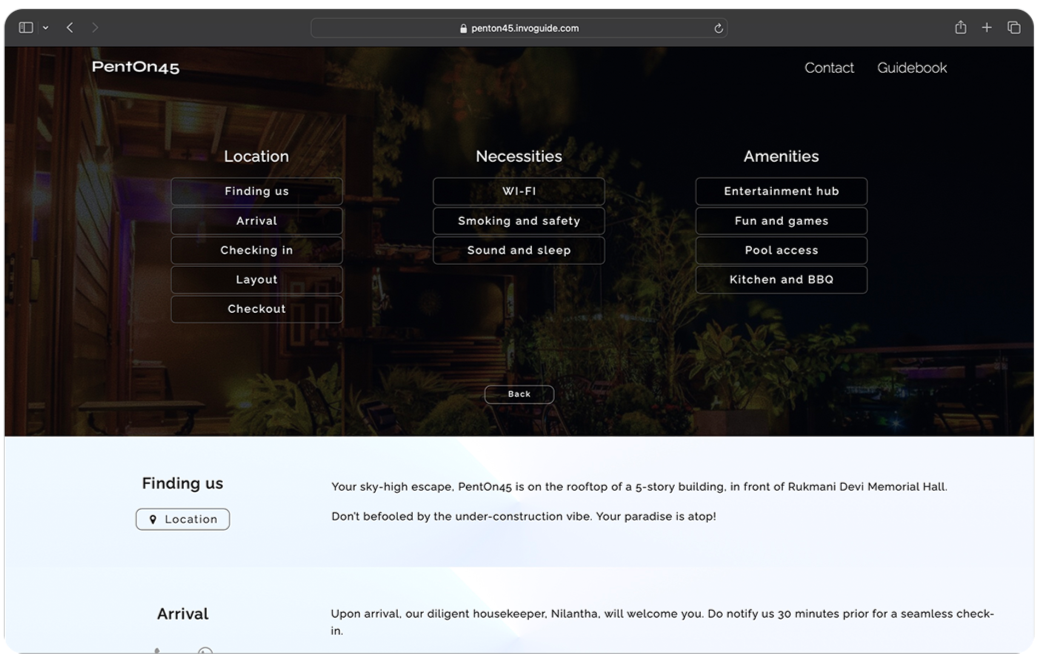Viewport: 1038px width, 657px height.
Task: Click the PentOn45 site logo
Action: [x=135, y=68]
